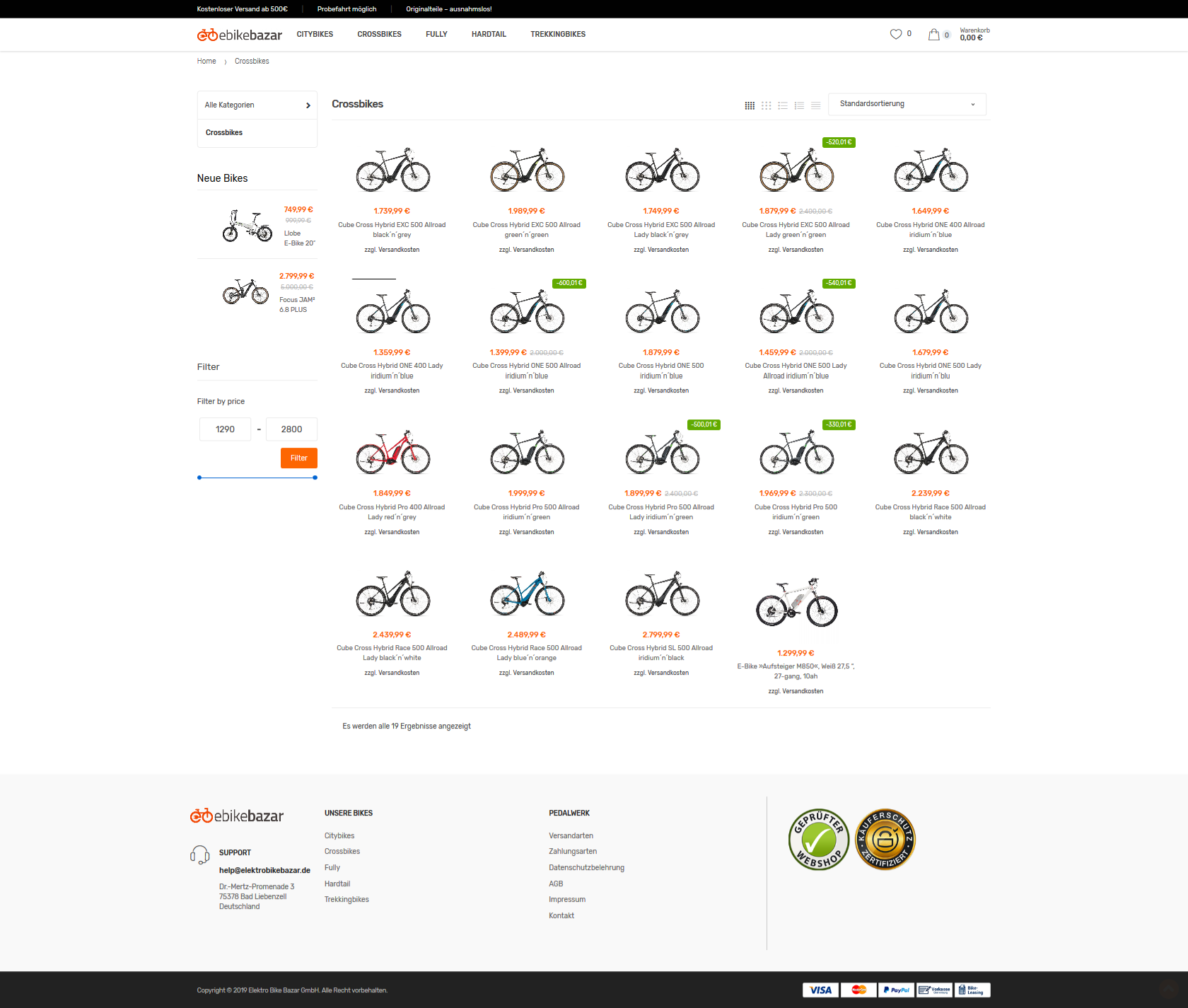Screen dimensions: 1188x1008
Task: Open the FULLY menu
Action: (x=436, y=34)
